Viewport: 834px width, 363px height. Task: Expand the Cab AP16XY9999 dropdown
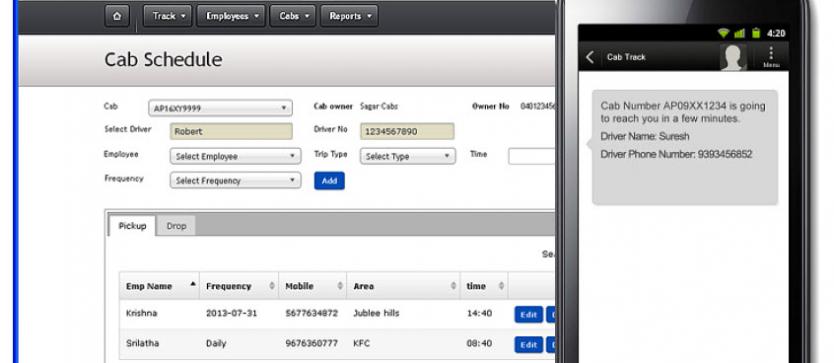tap(220, 108)
